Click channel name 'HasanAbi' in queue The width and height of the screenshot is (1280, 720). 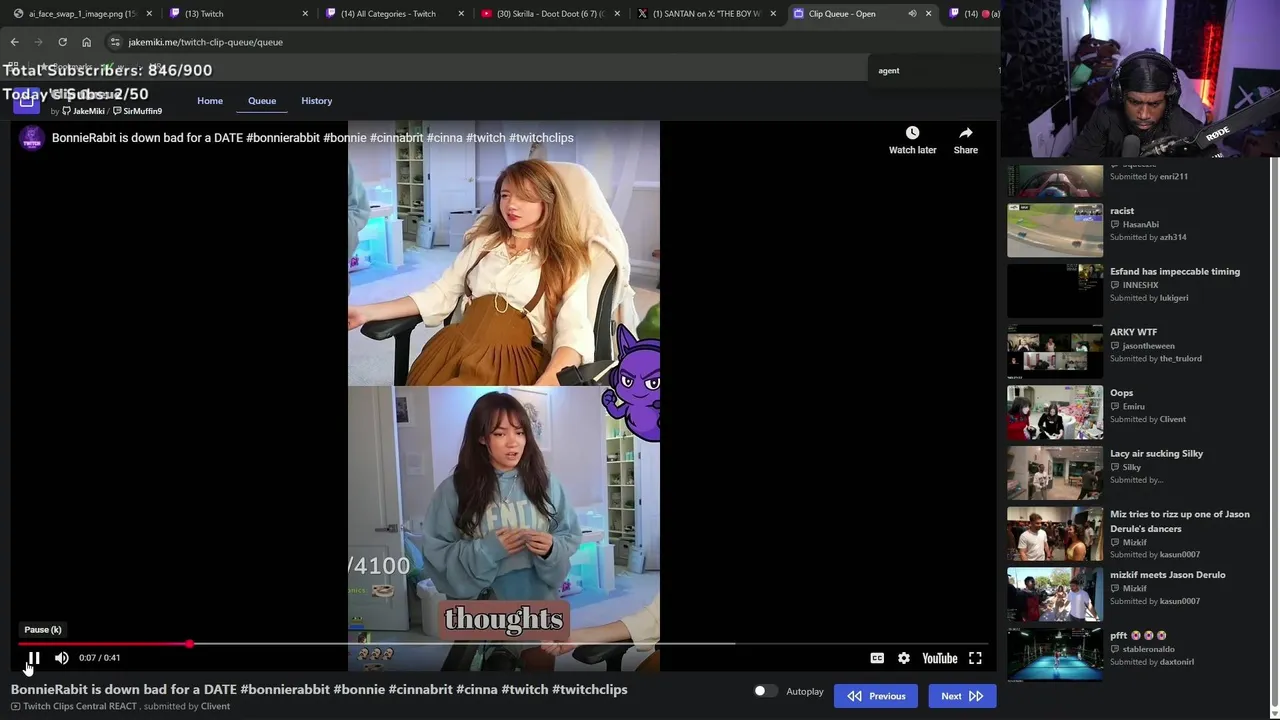tap(1140, 225)
